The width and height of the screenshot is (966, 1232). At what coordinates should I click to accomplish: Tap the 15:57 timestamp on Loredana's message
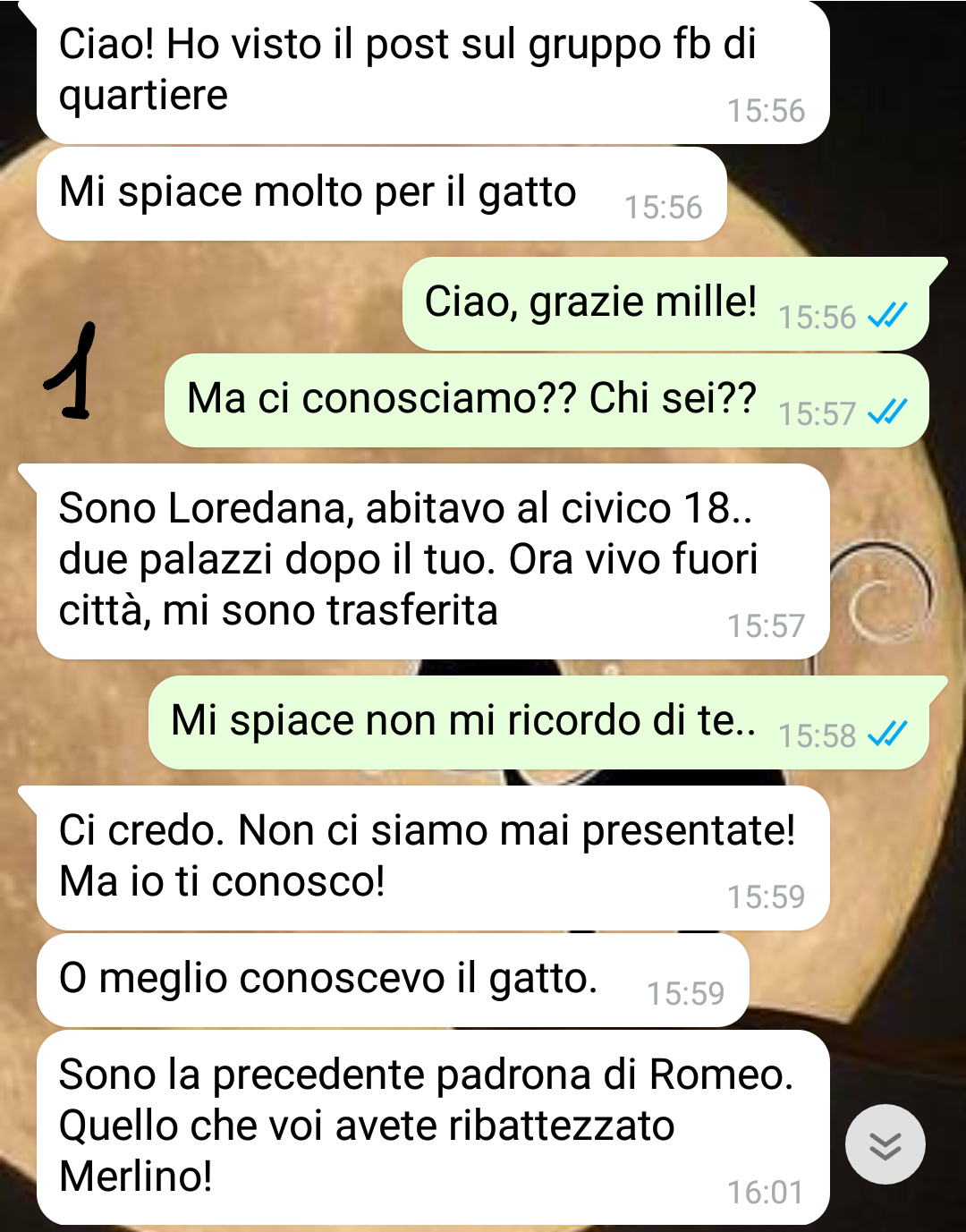pyautogui.click(x=766, y=625)
